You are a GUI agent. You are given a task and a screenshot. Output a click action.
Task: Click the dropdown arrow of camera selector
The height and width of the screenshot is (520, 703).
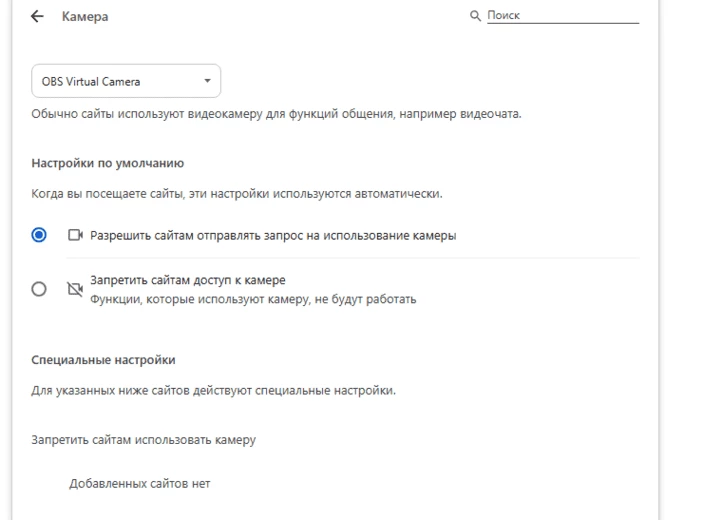[207, 81]
